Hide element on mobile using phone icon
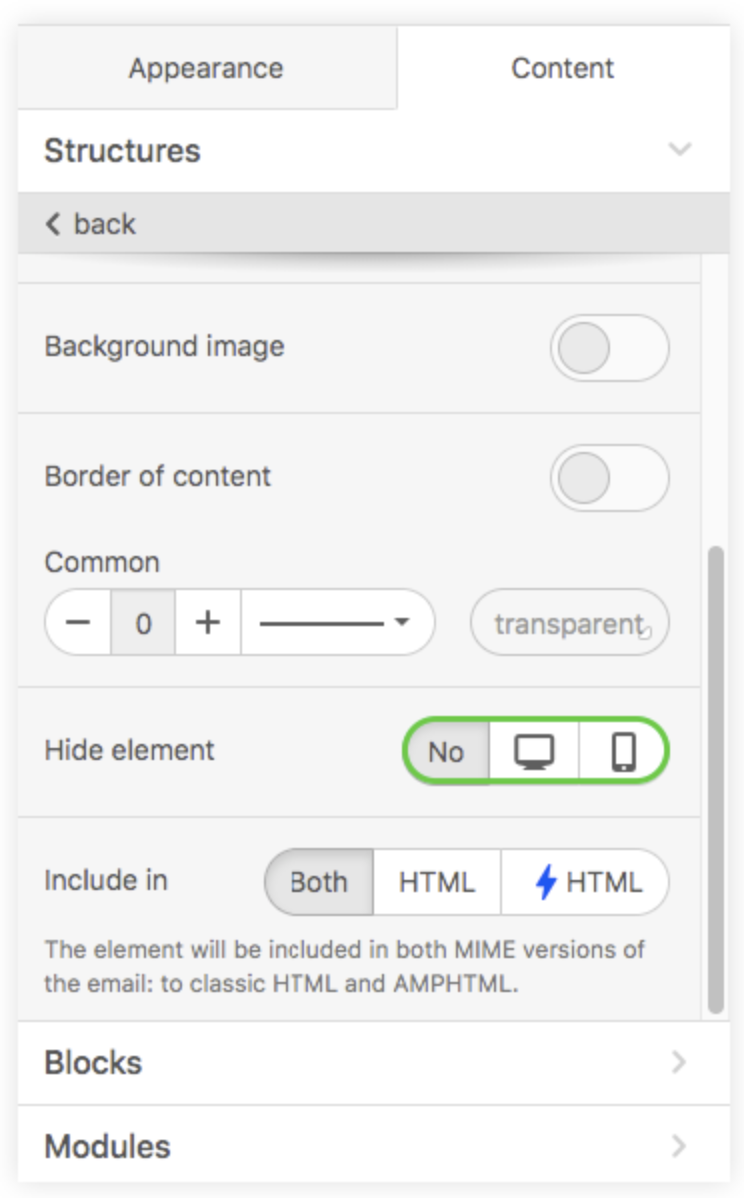 point(623,751)
